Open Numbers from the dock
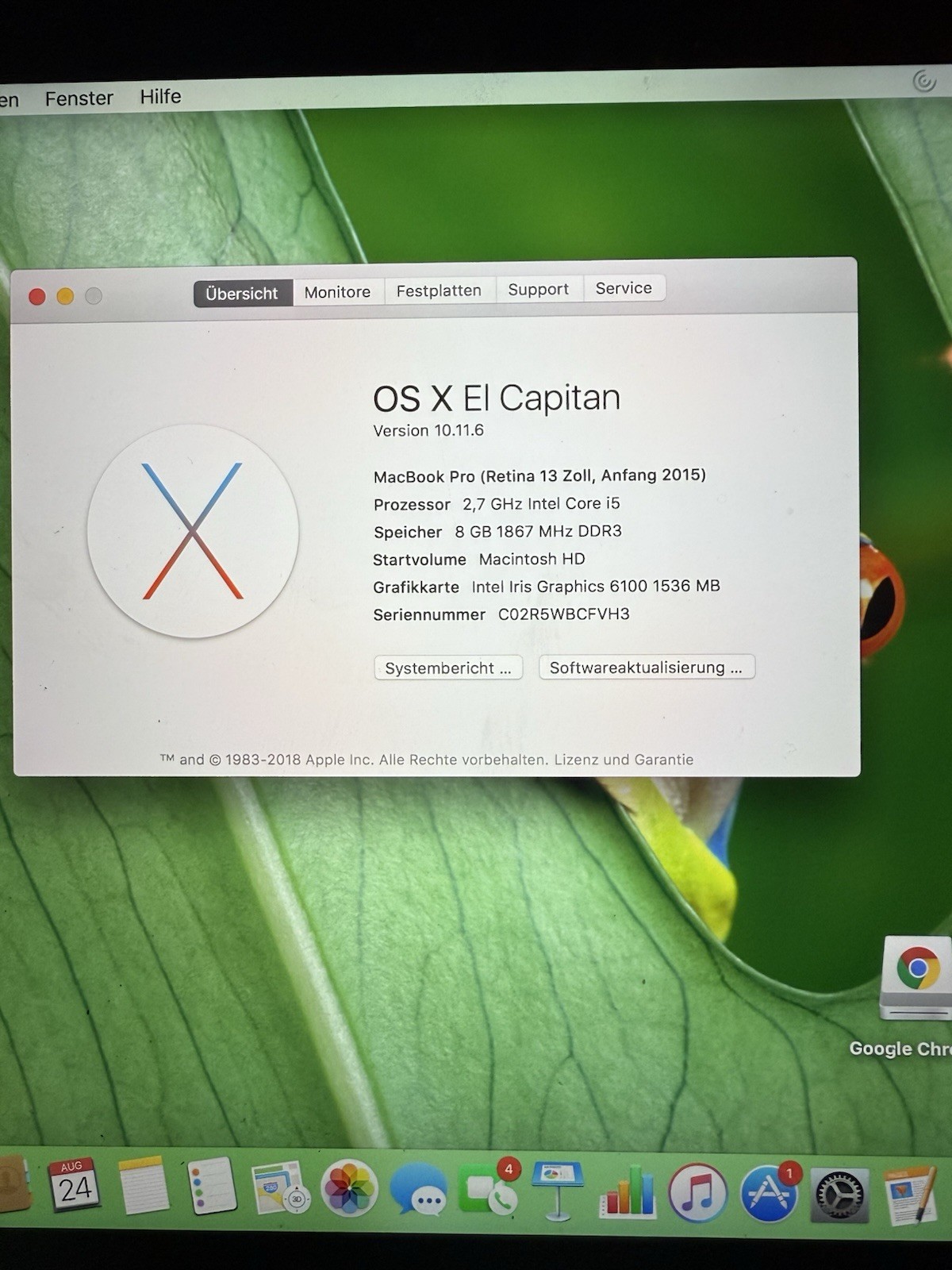952x1270 pixels. 627,1191
